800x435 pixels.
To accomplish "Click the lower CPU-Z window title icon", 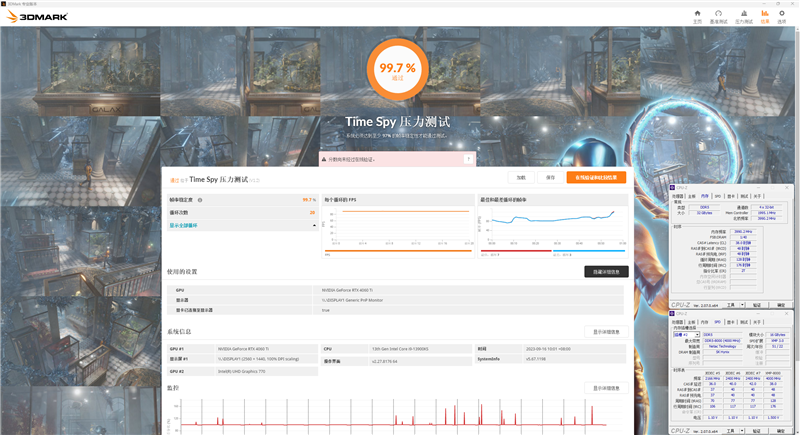I will click(672, 314).
